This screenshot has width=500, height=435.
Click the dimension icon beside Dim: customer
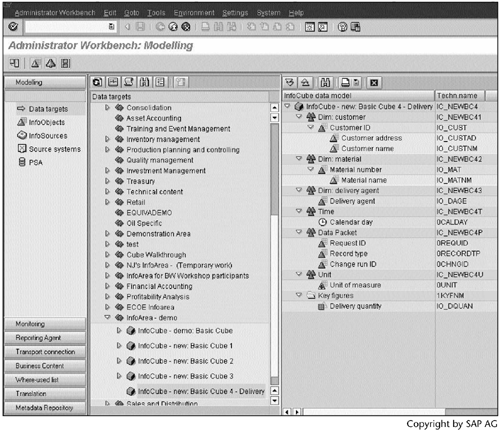tap(311, 117)
